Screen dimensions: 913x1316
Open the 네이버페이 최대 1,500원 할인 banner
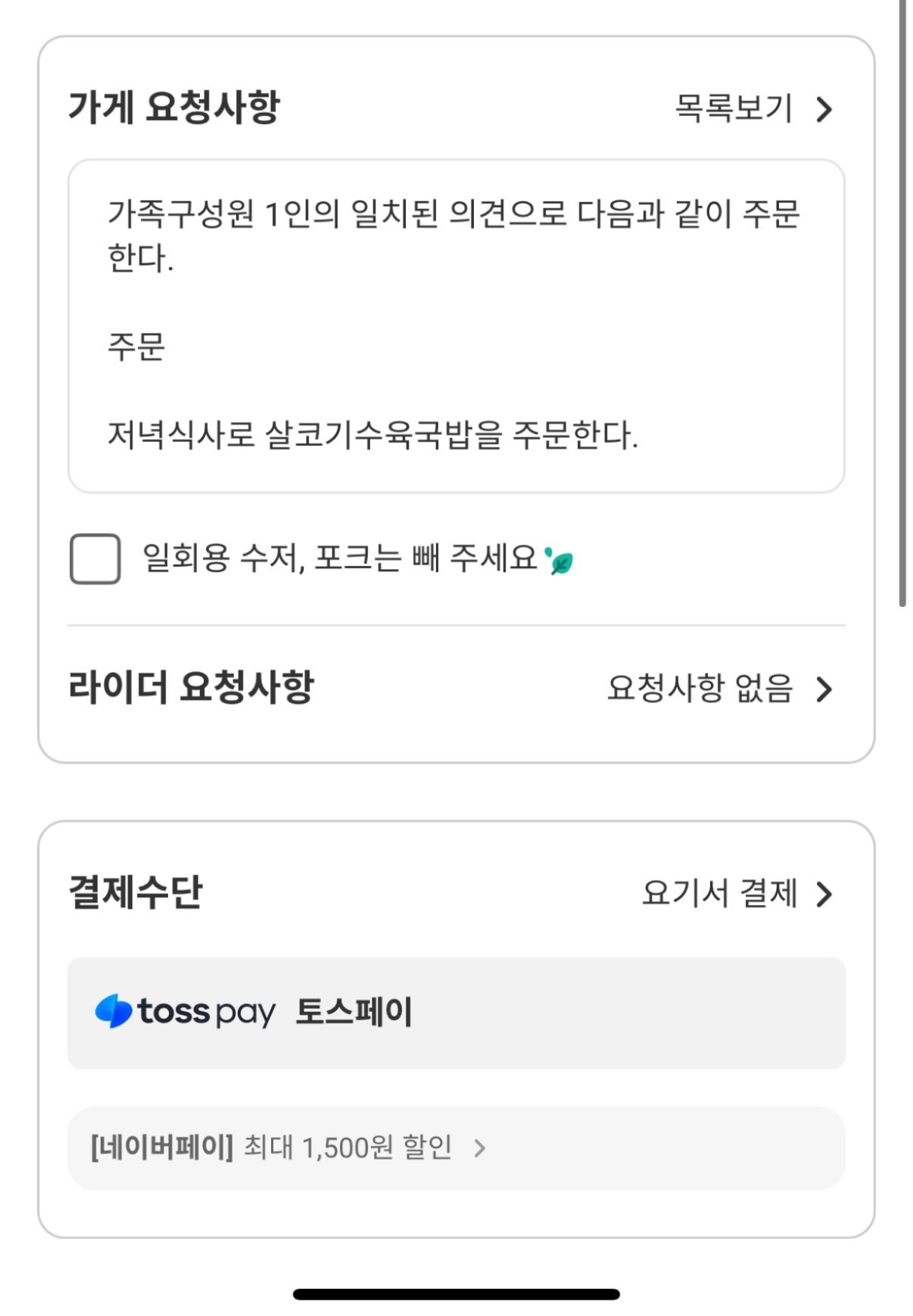point(271,1147)
